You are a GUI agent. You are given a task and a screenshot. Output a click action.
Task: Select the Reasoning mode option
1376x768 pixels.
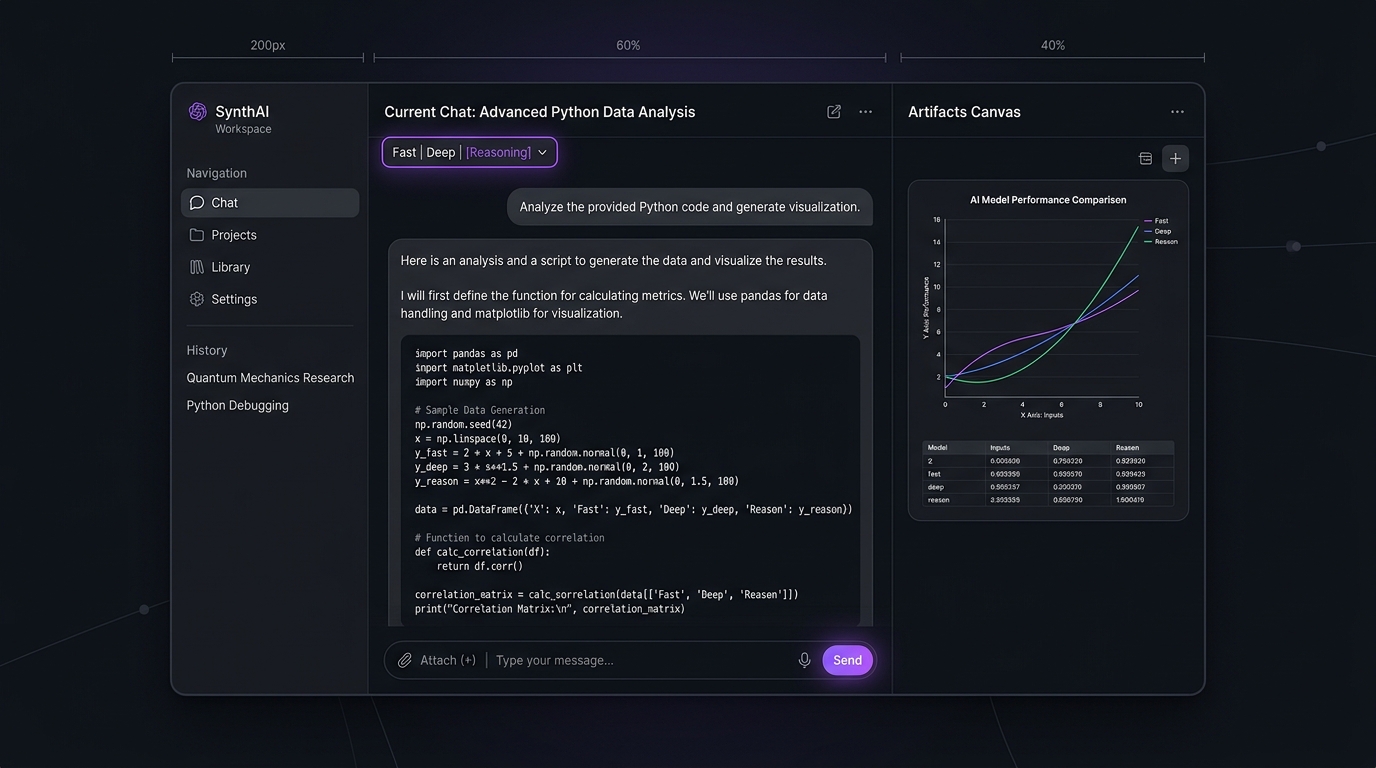click(498, 152)
